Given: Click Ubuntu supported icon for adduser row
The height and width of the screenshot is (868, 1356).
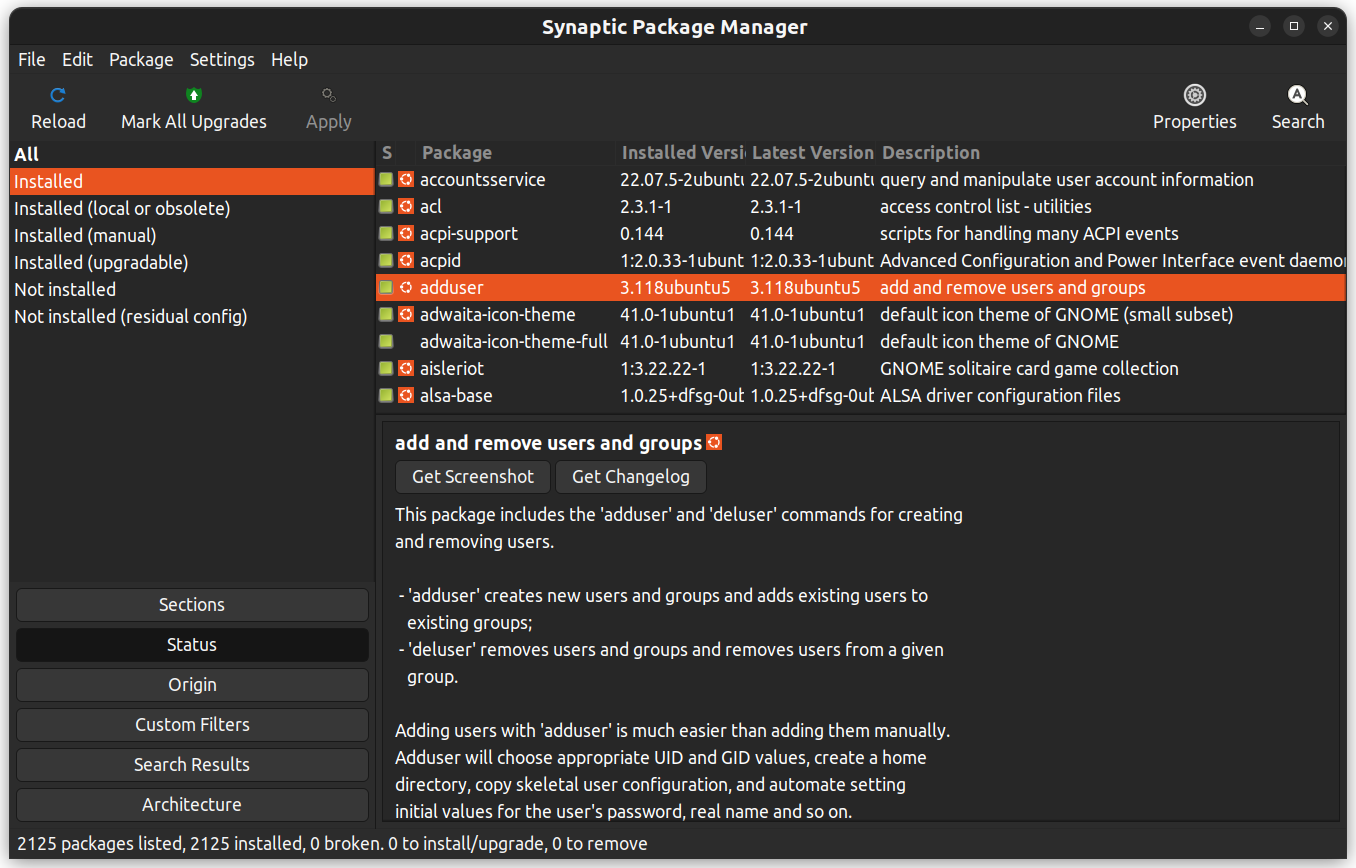Looking at the screenshot, I should point(406,288).
